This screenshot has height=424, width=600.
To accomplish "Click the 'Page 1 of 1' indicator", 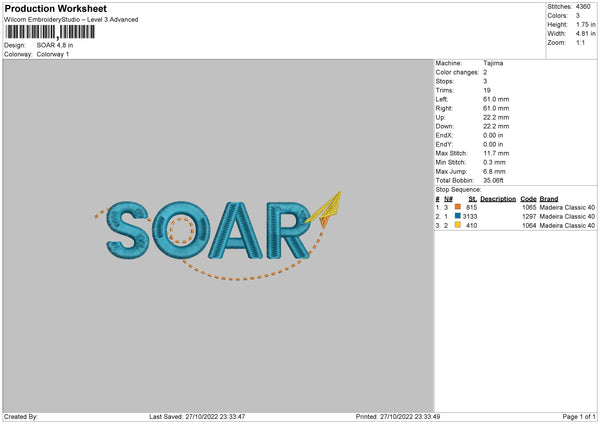I will pyautogui.click(x=579, y=417).
